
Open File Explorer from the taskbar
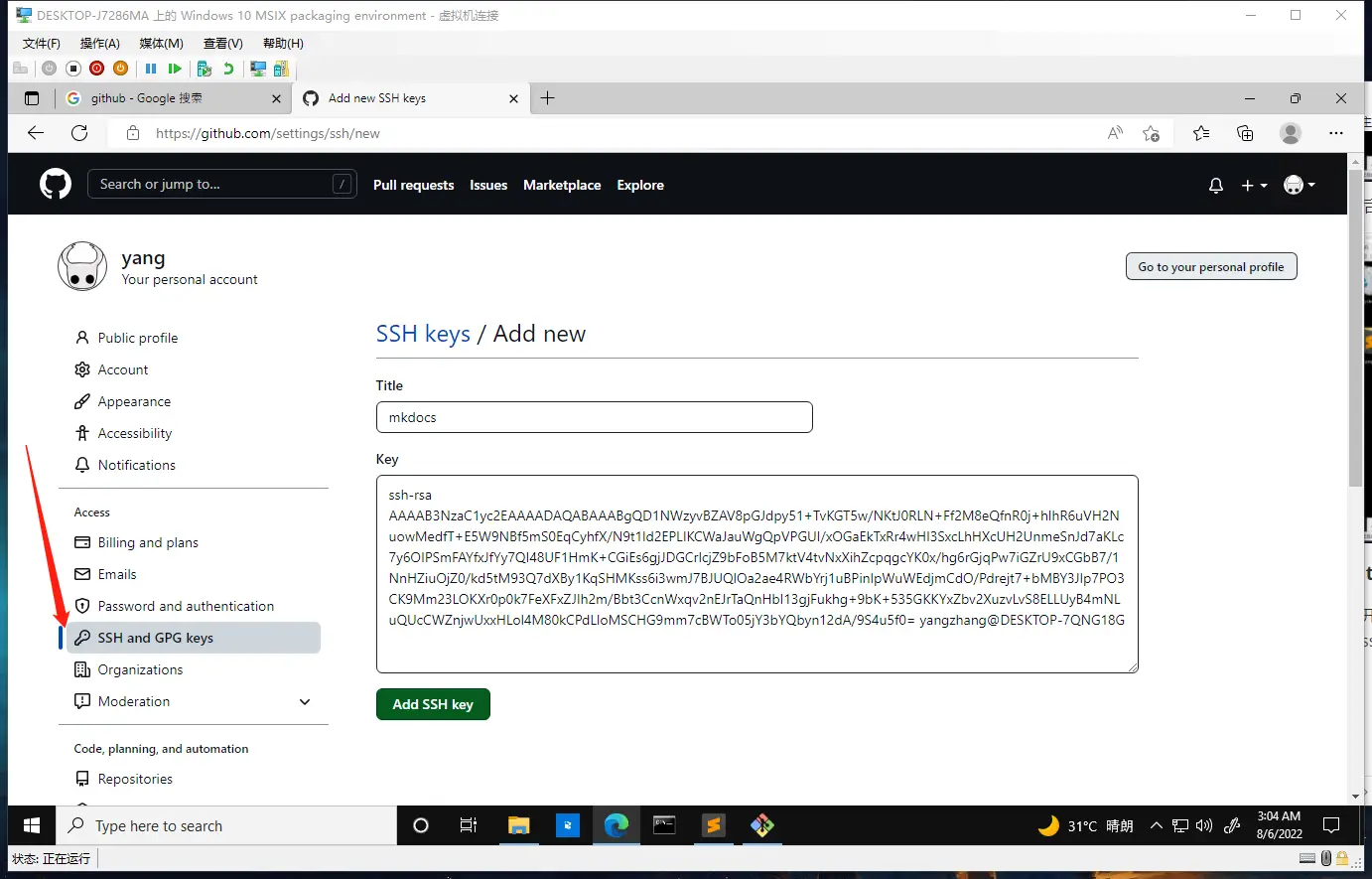(518, 825)
